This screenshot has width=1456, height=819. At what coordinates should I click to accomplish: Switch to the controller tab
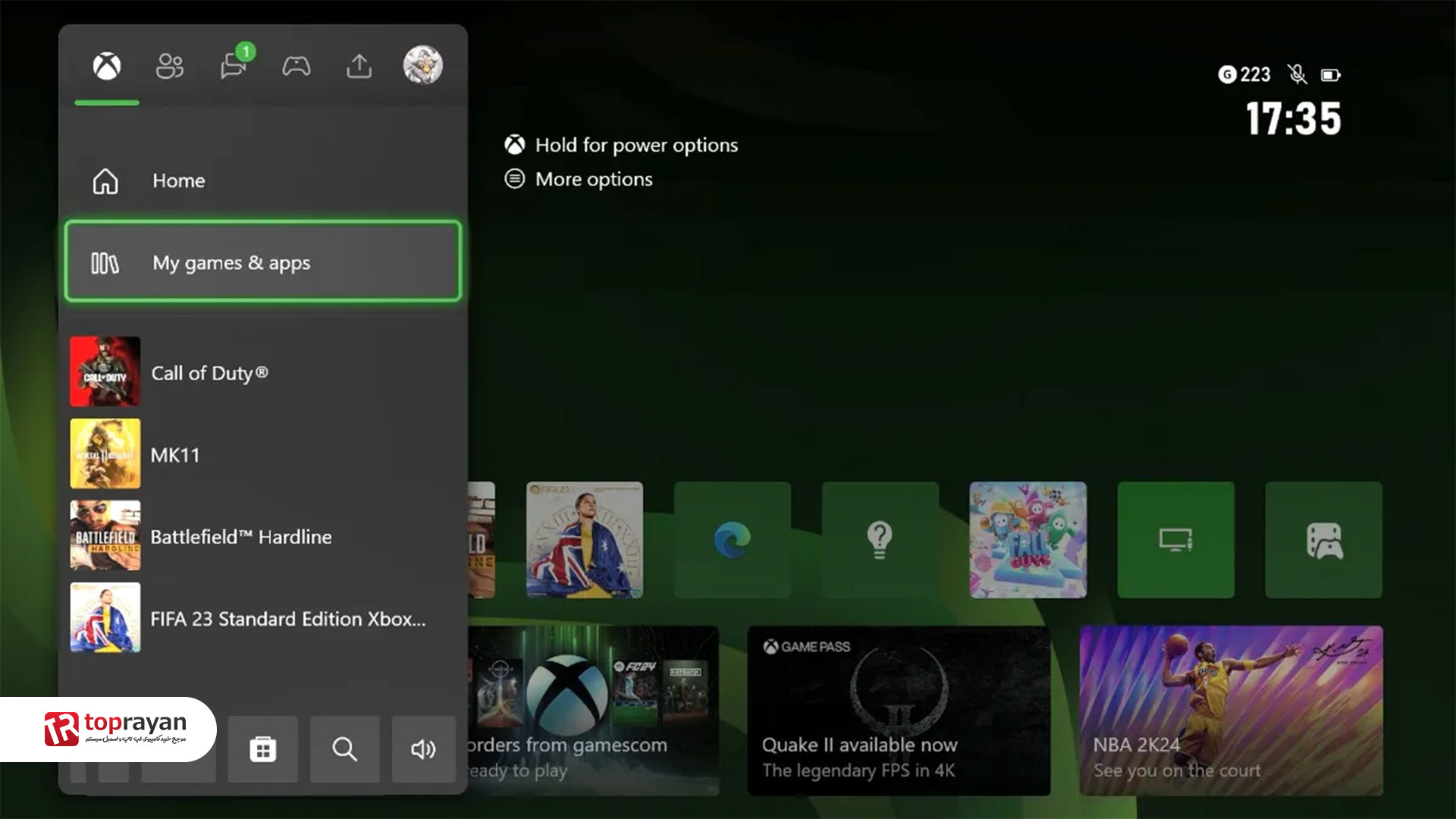(x=297, y=67)
